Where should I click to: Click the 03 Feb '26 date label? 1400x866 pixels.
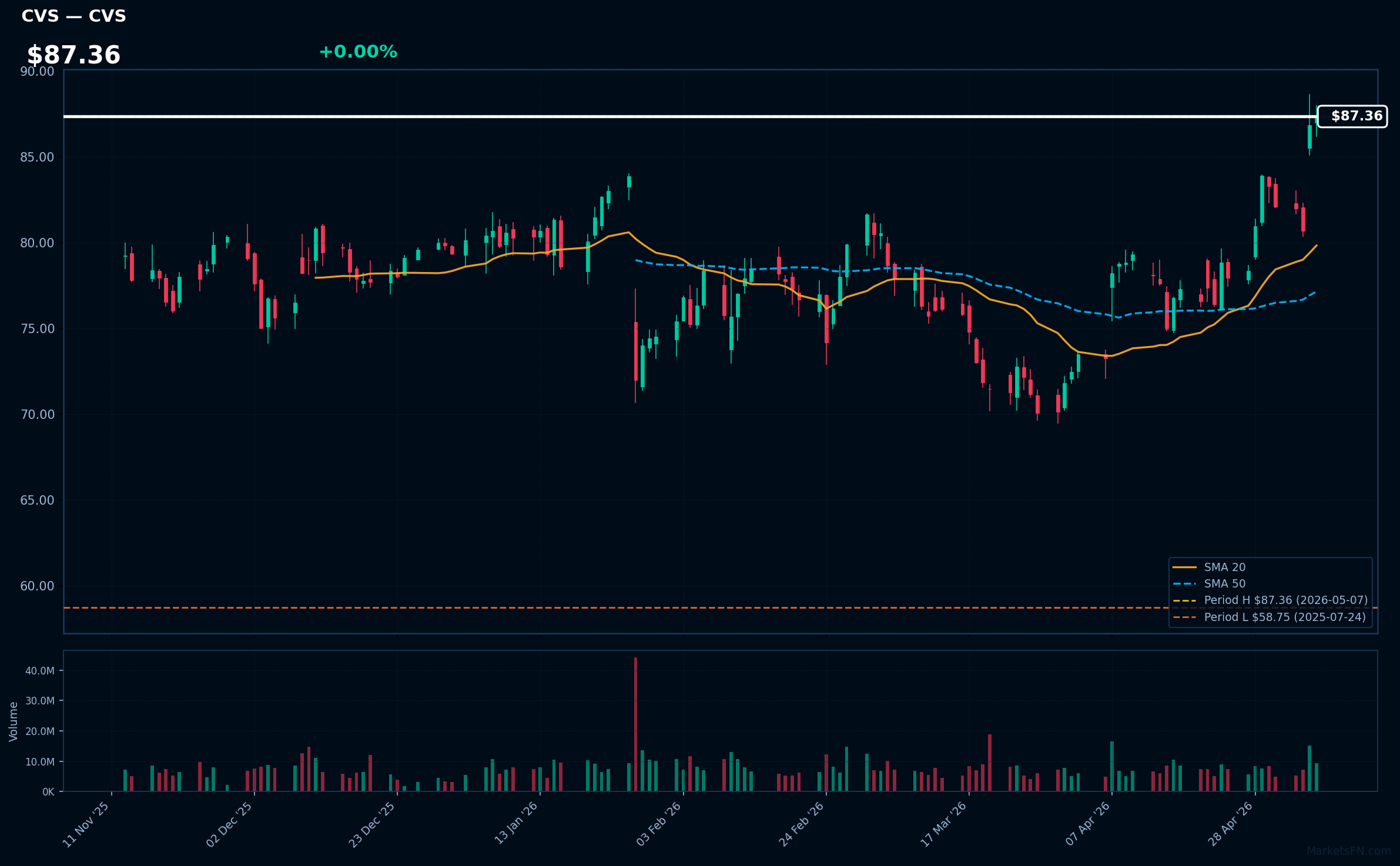658,824
